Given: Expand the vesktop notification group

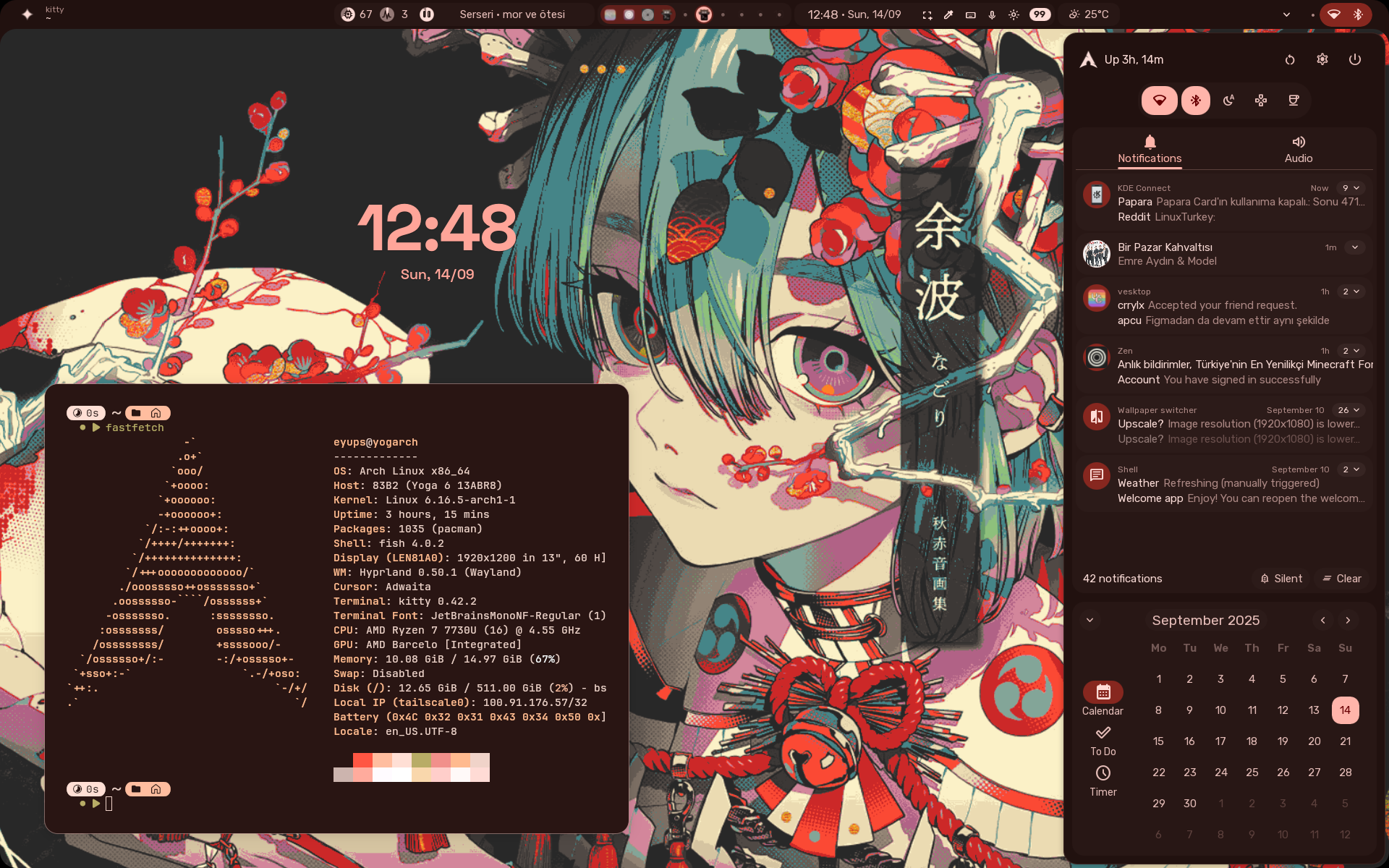Looking at the screenshot, I should coord(1350,292).
